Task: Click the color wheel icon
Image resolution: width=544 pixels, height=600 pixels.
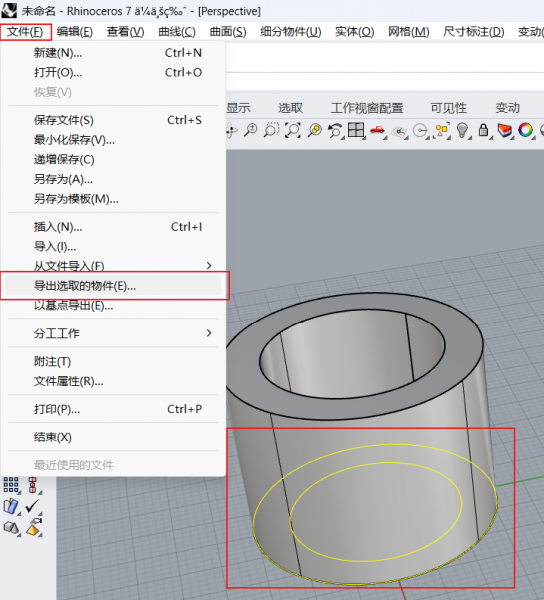Action: tap(525, 130)
